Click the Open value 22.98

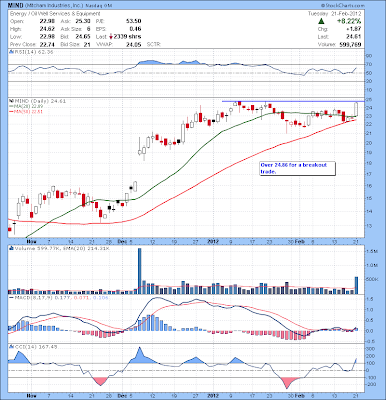47,21
